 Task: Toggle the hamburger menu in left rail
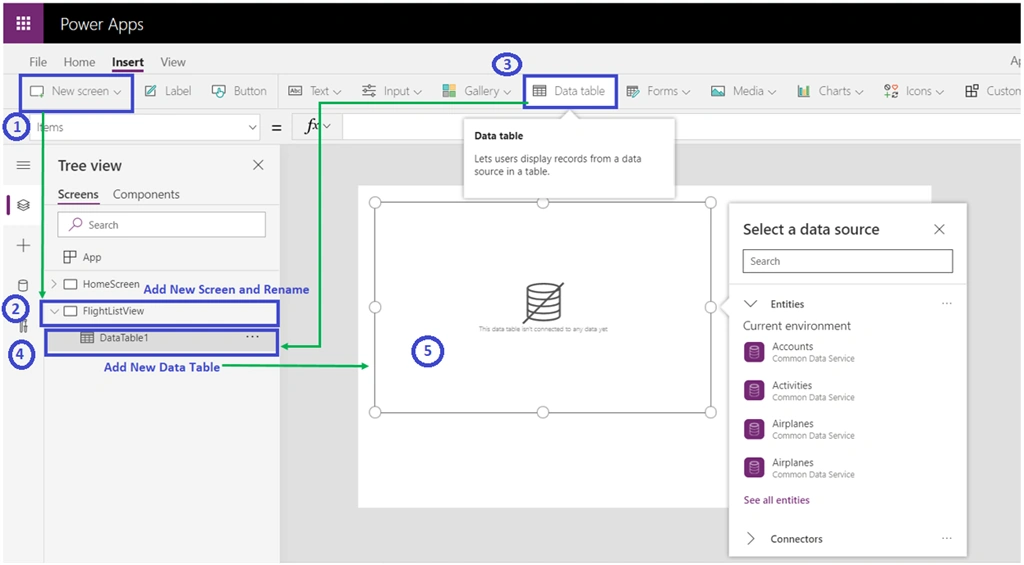[24, 165]
